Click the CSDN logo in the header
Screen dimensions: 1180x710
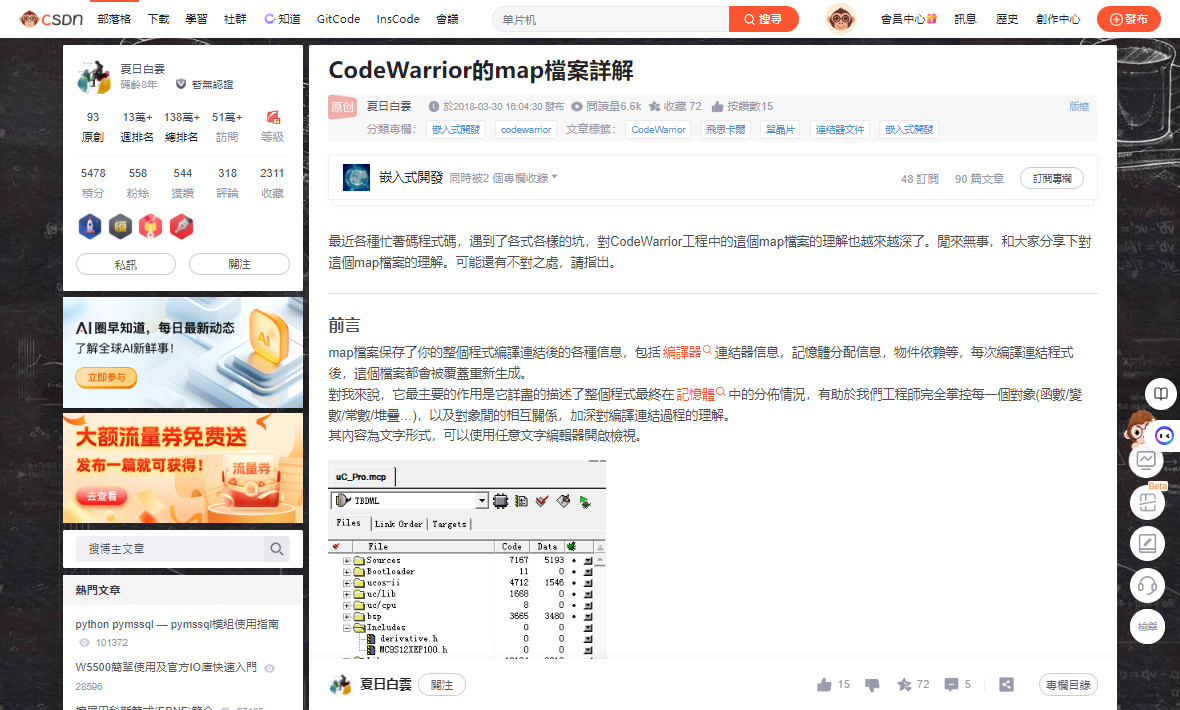[51, 19]
